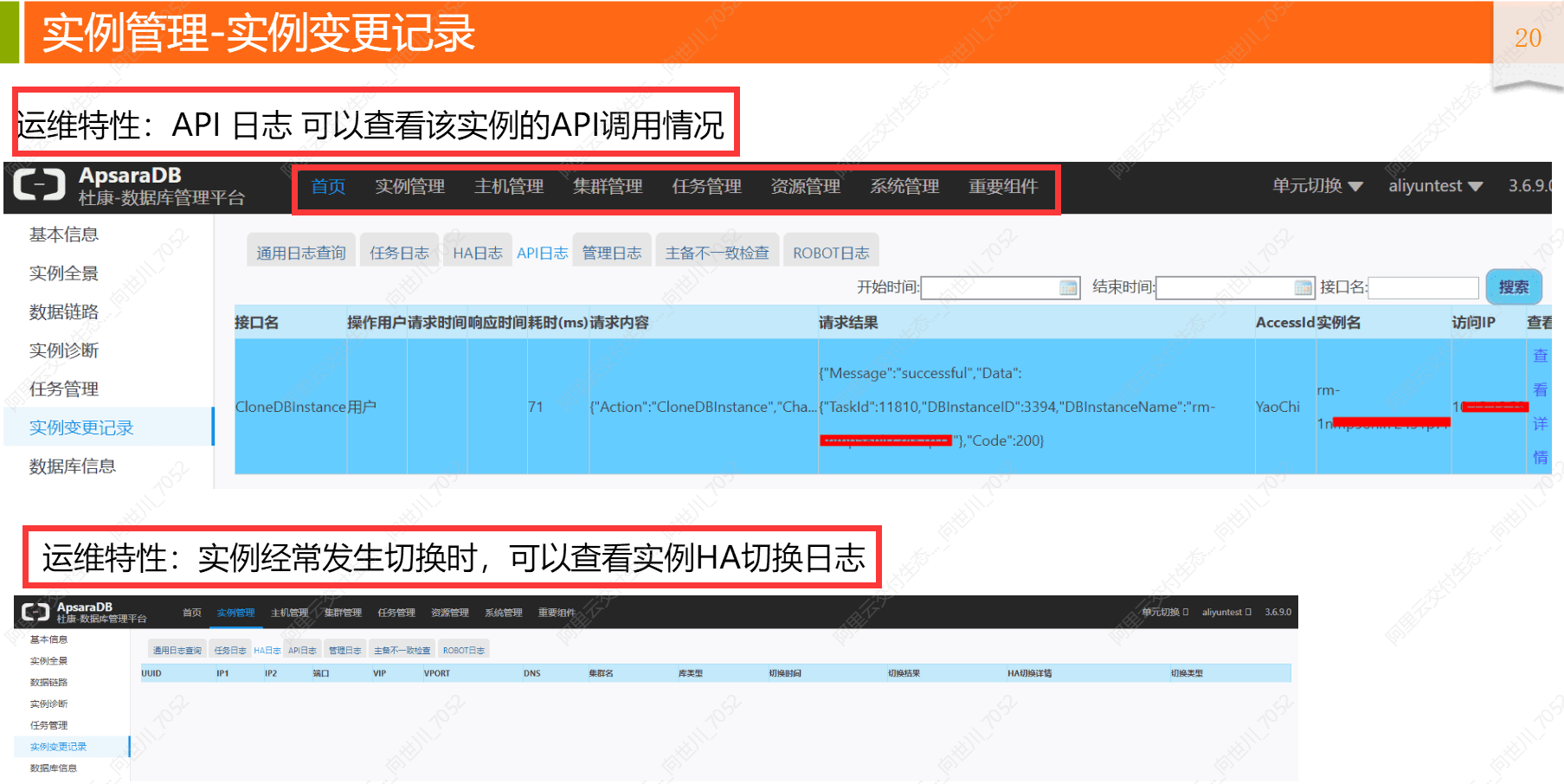Screen dimensions: 1564x784
Task: Select 数据库信息 in the API log screenshot sidebar
Action: pyautogui.click(x=73, y=466)
